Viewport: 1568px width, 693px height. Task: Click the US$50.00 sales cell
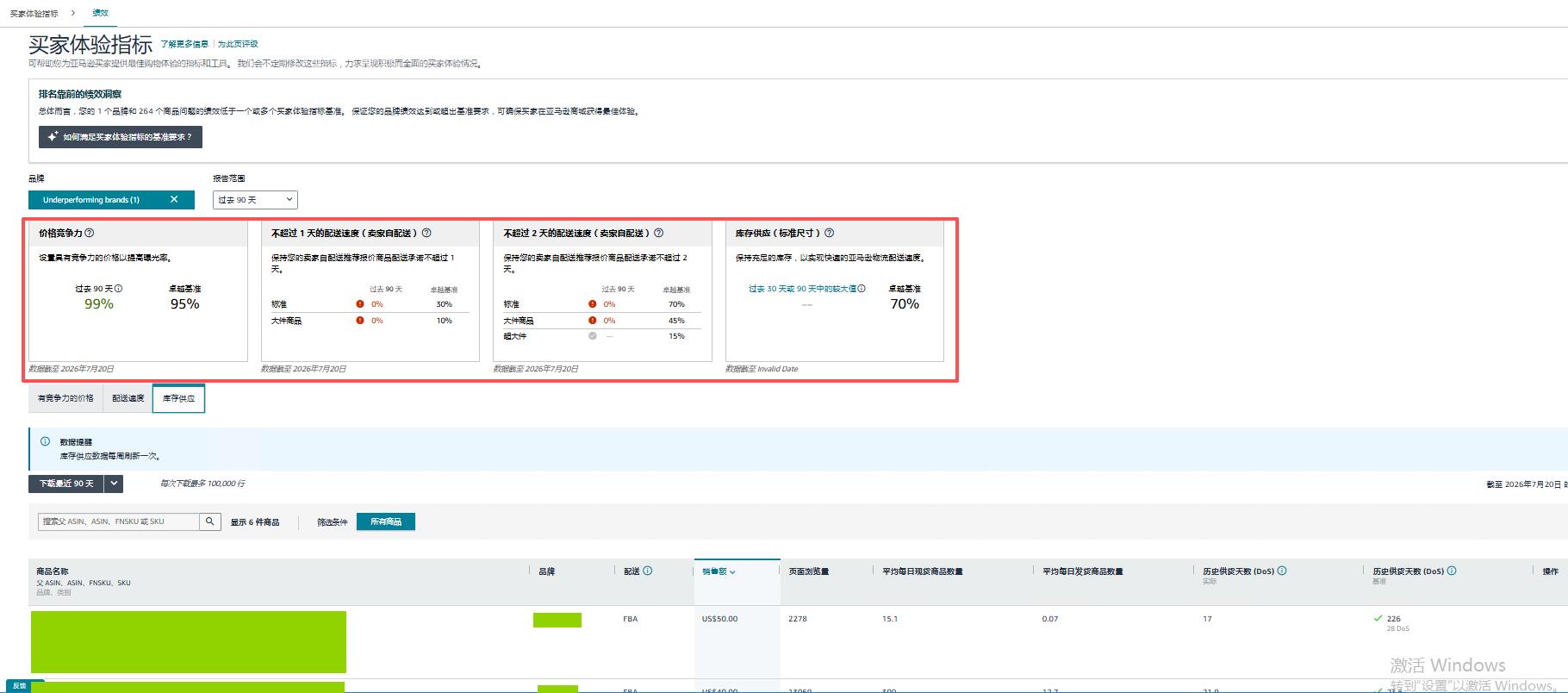[719, 619]
